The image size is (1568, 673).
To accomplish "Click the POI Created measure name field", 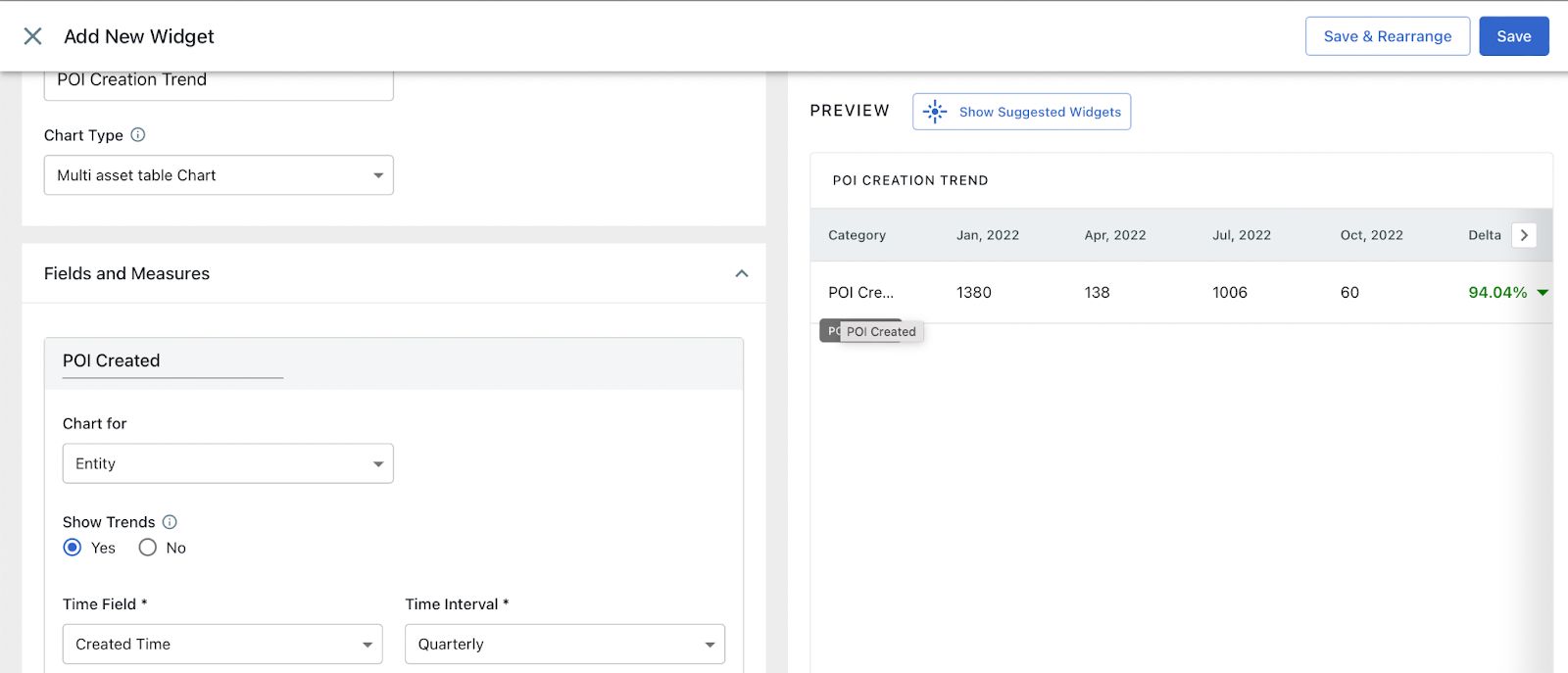I will point(172,361).
